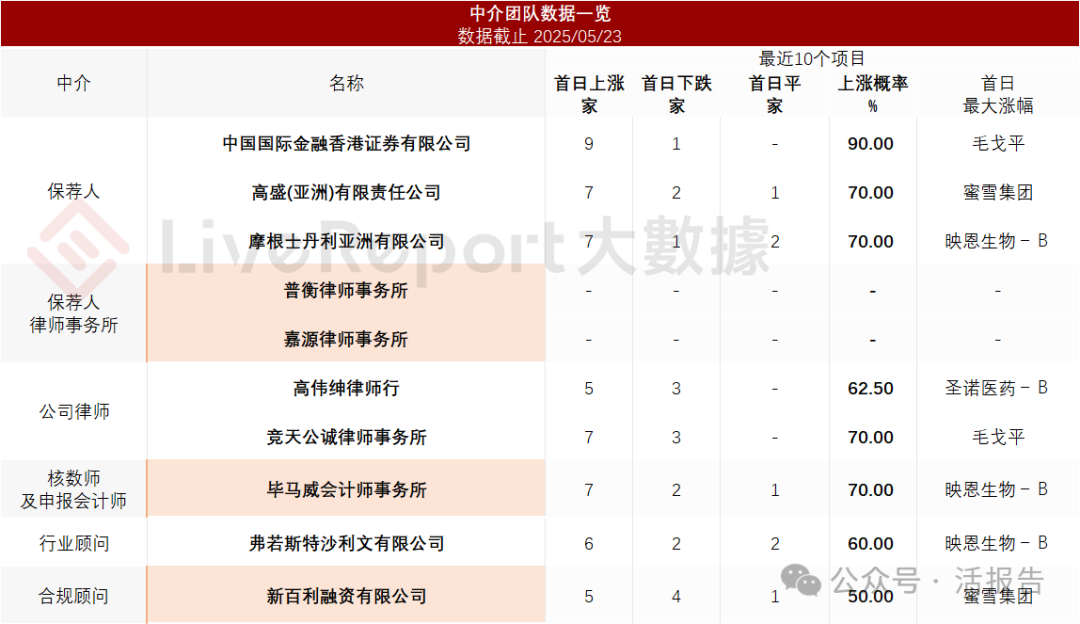Select the 上涨概率 % column header
The width and height of the screenshot is (1080, 624).
point(871,94)
